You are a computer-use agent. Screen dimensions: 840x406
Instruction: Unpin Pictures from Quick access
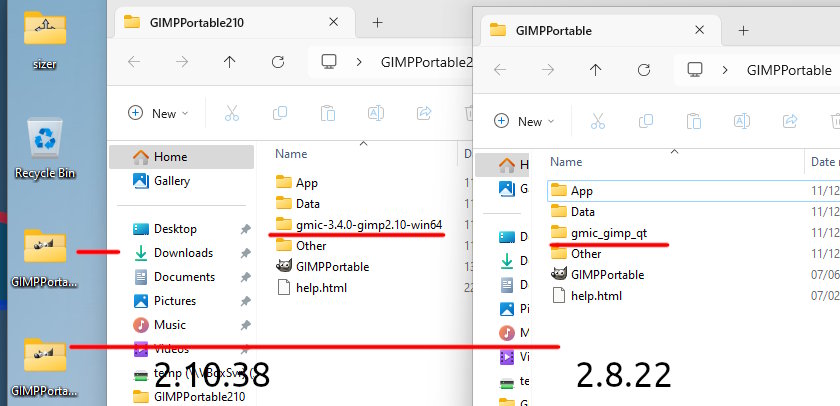tap(245, 302)
